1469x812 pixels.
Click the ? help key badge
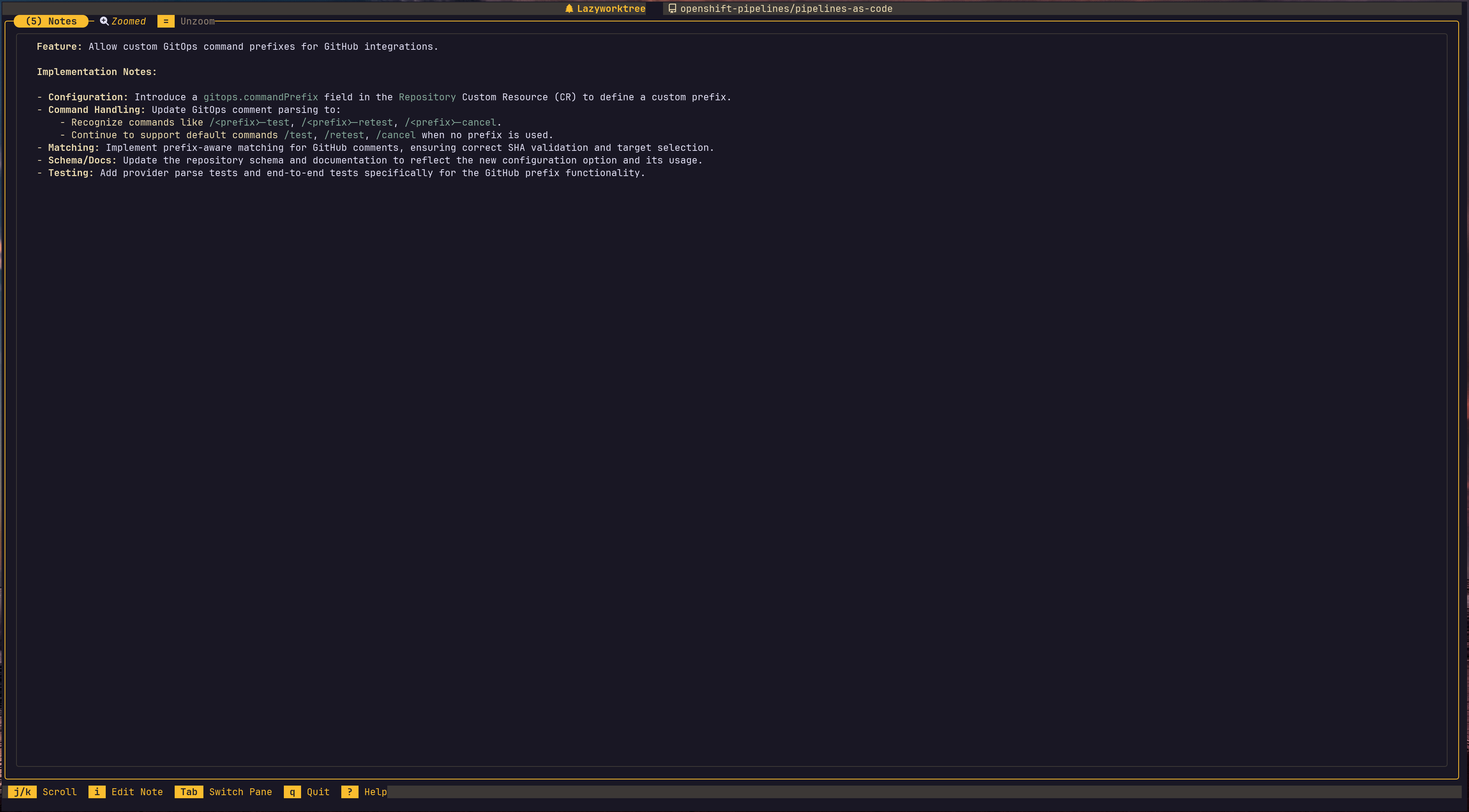(350, 791)
